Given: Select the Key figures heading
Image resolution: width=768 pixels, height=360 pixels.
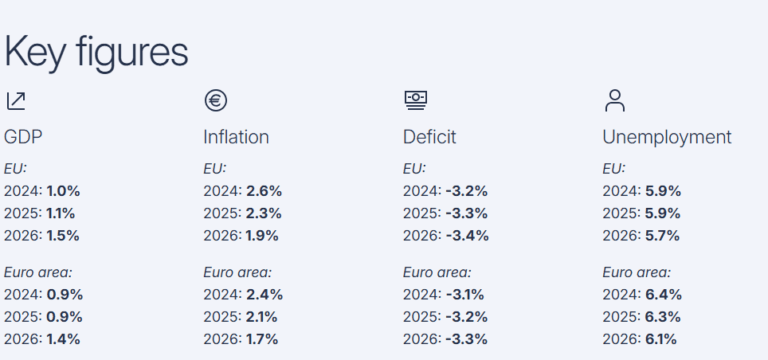Looking at the screenshot, I should 96,53.
